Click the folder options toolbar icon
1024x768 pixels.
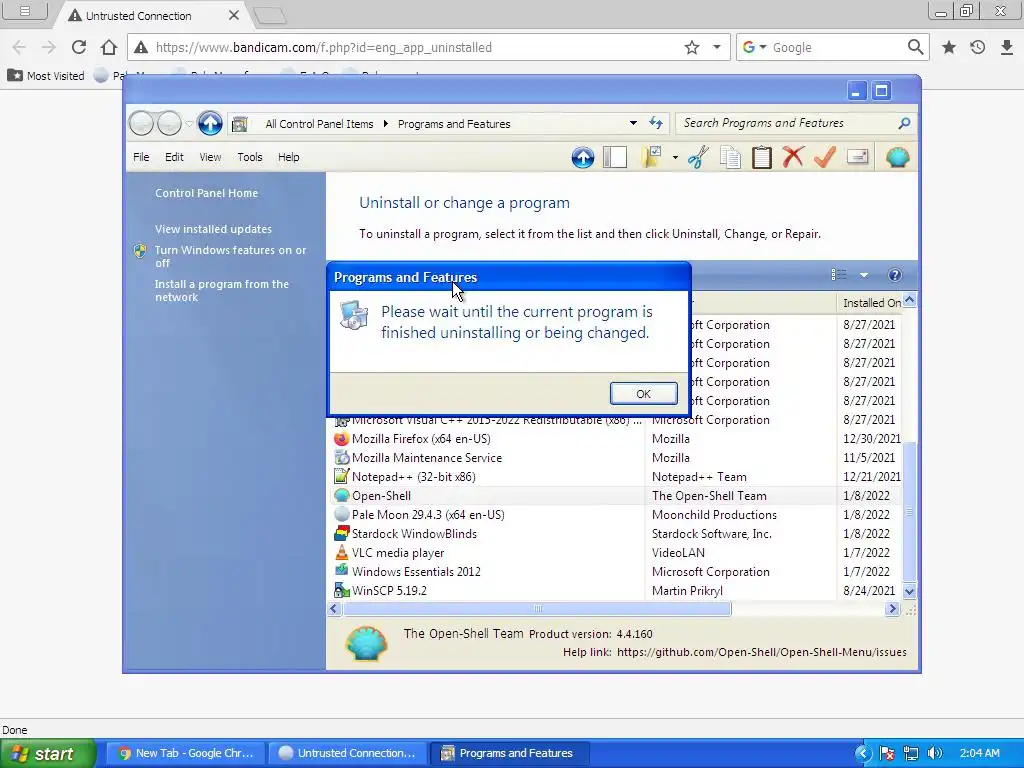point(652,157)
